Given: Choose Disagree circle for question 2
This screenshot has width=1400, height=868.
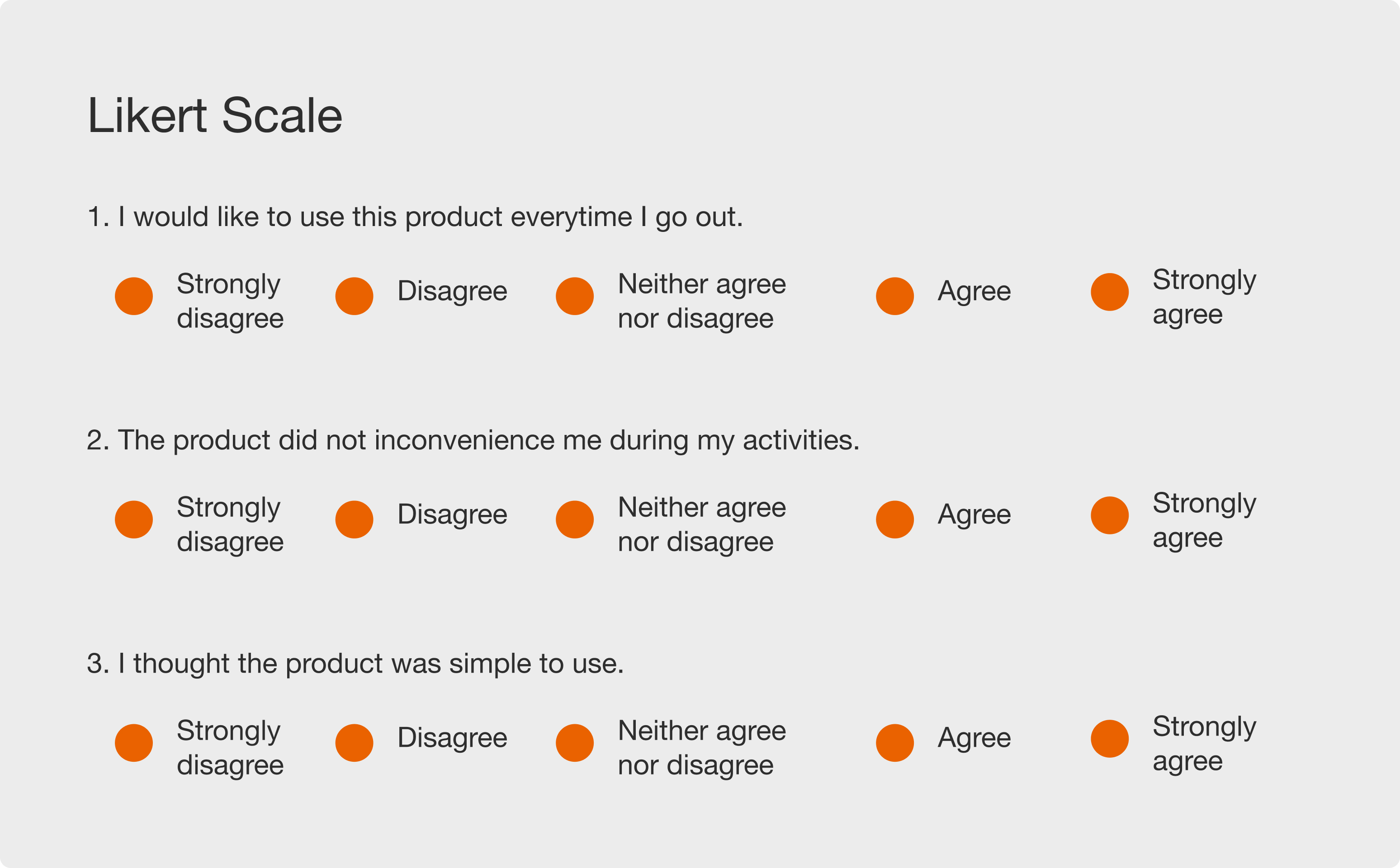Looking at the screenshot, I should click(x=355, y=519).
